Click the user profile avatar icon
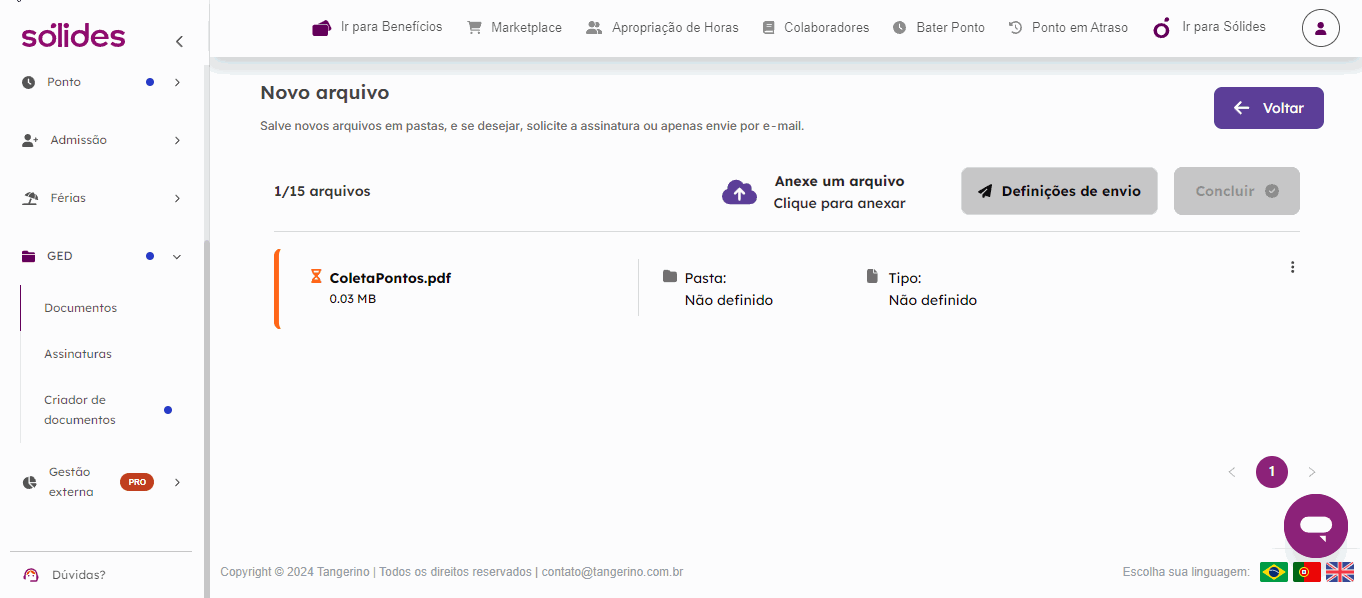Image resolution: width=1362 pixels, height=598 pixels. coord(1320,28)
